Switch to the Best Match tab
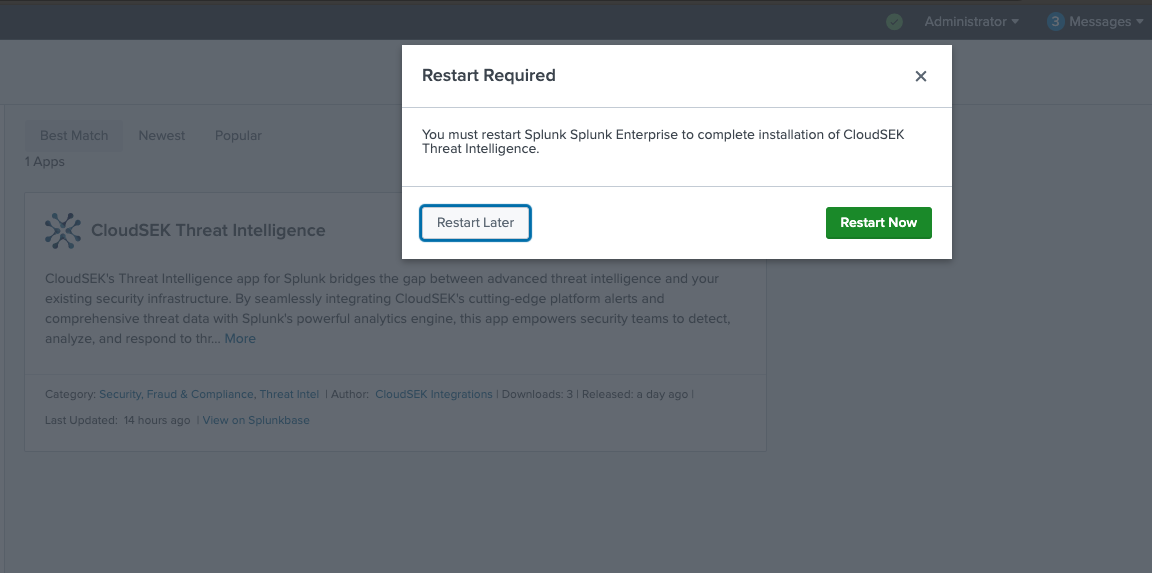The image size is (1152, 573). click(x=73, y=136)
